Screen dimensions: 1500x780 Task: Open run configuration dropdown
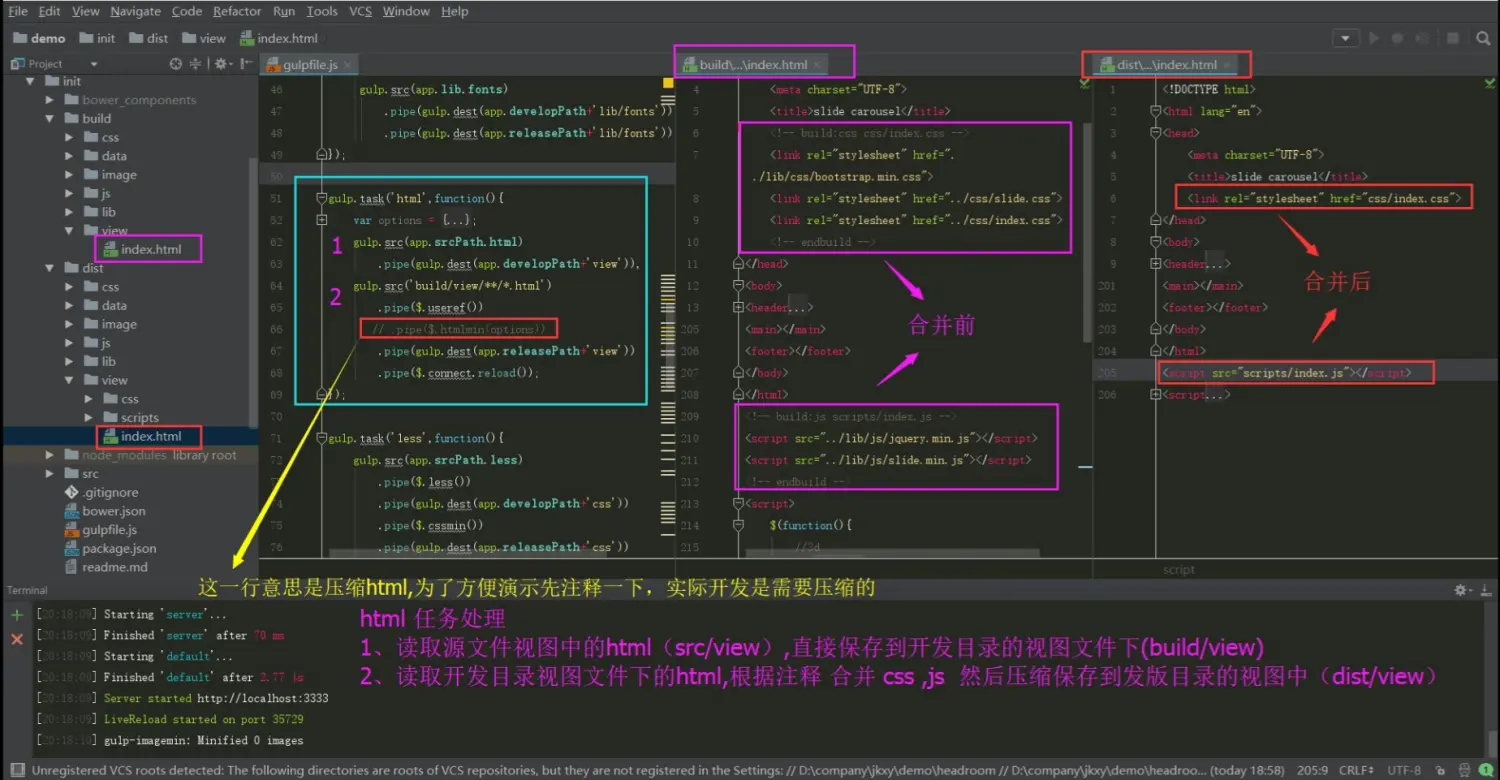click(1346, 38)
